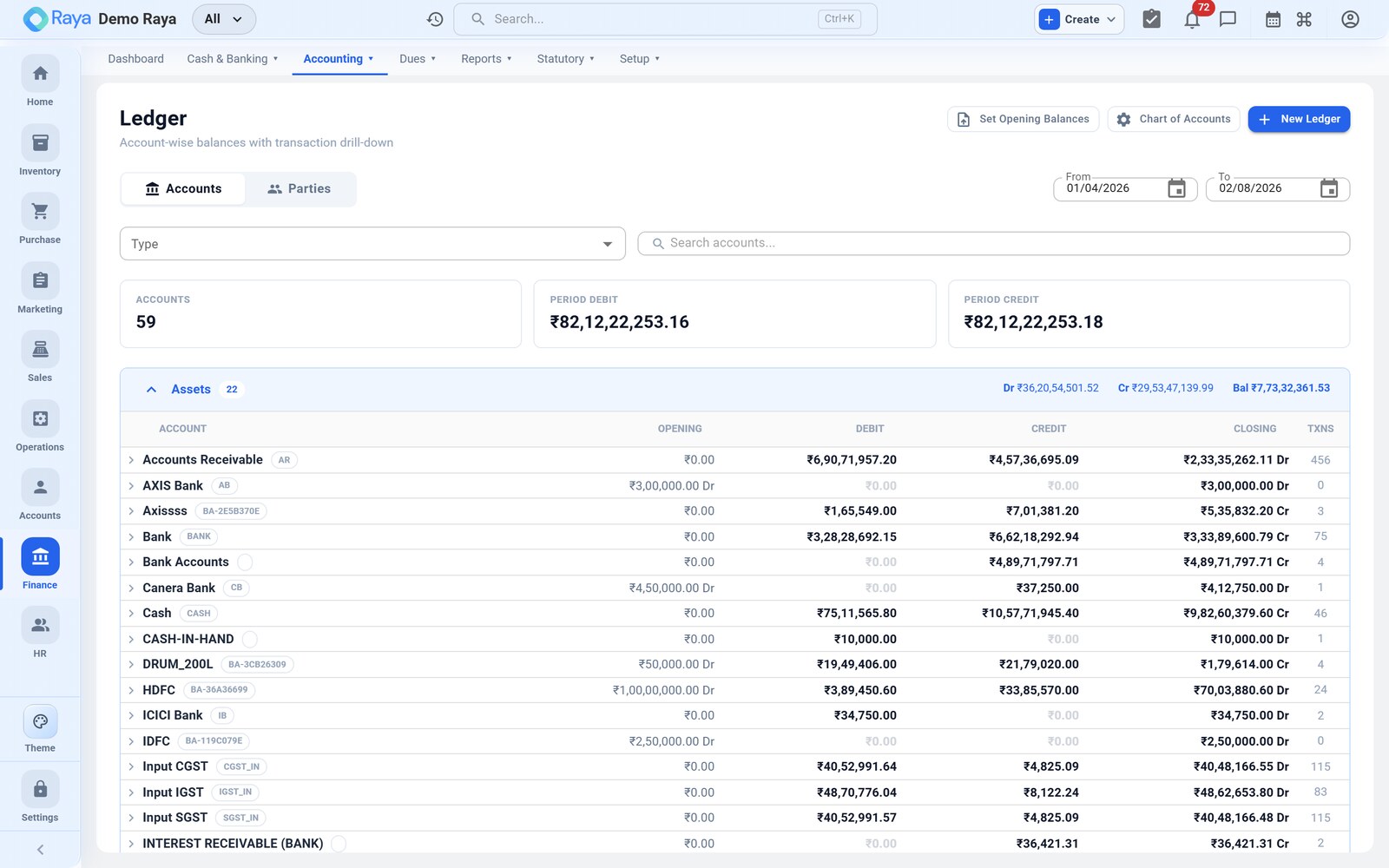The height and width of the screenshot is (868, 1389).
Task: Collapse the sidebar with bottom chevron
Action: (x=40, y=850)
